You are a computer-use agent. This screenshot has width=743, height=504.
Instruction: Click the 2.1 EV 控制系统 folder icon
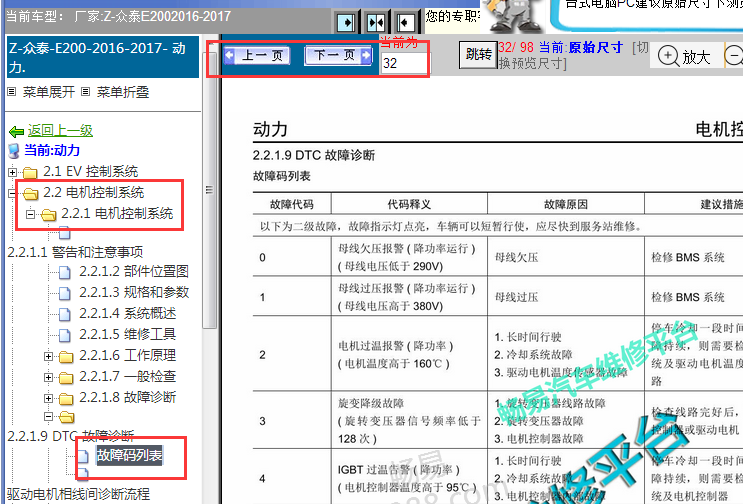[x=30, y=172]
